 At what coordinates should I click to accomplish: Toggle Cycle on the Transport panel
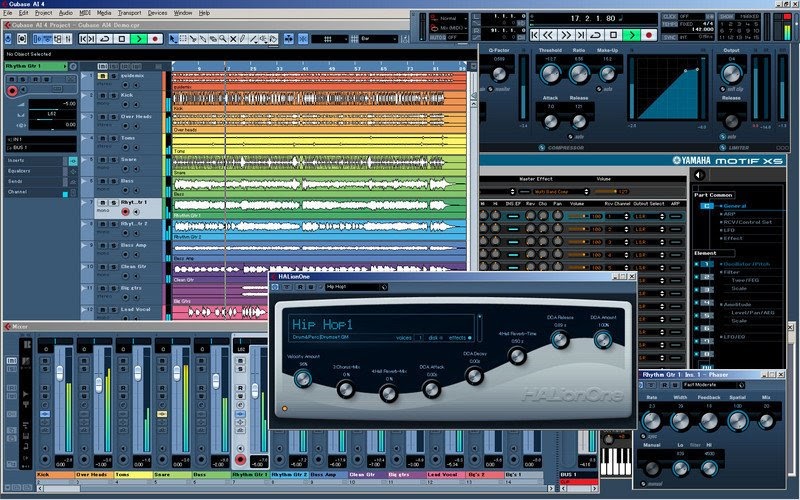pyautogui.click(x=596, y=35)
